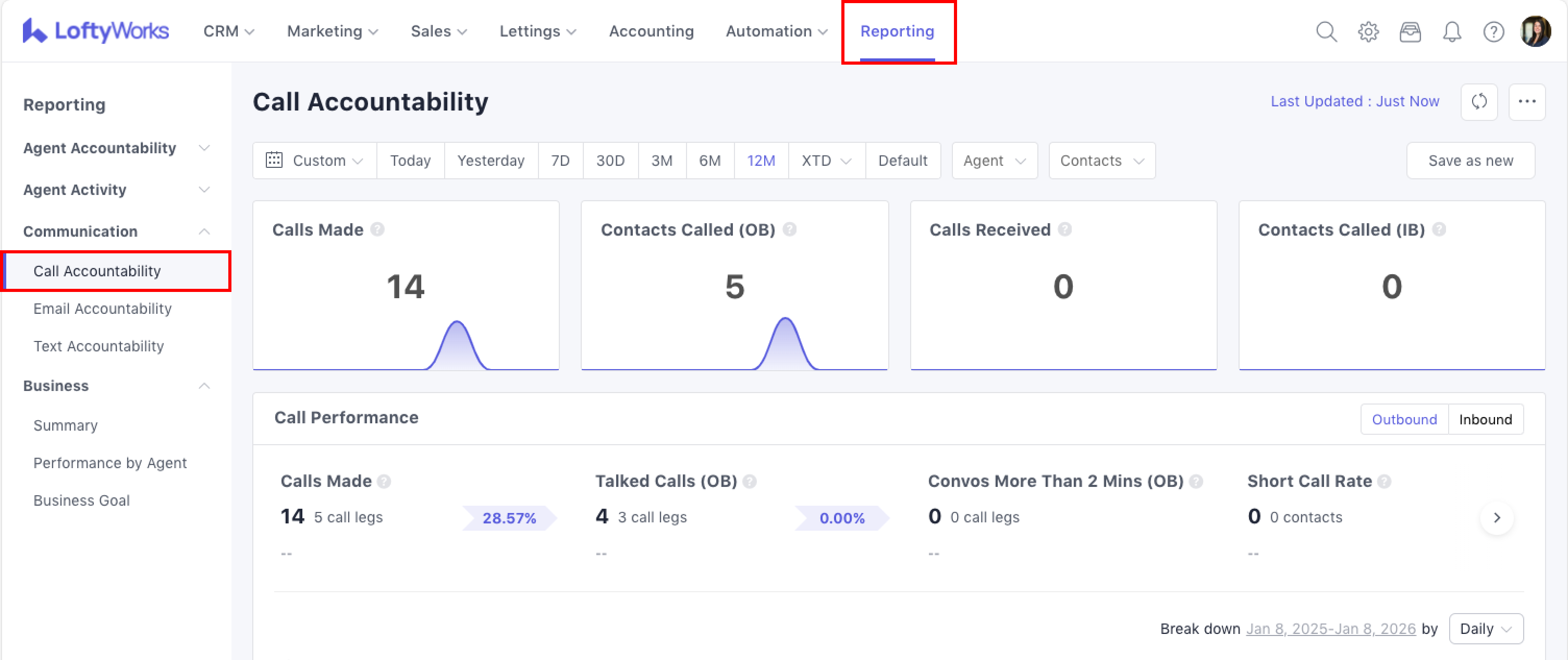This screenshot has height=660, width=1568.
Task: Open the three-dots more options menu
Action: pyautogui.click(x=1527, y=102)
